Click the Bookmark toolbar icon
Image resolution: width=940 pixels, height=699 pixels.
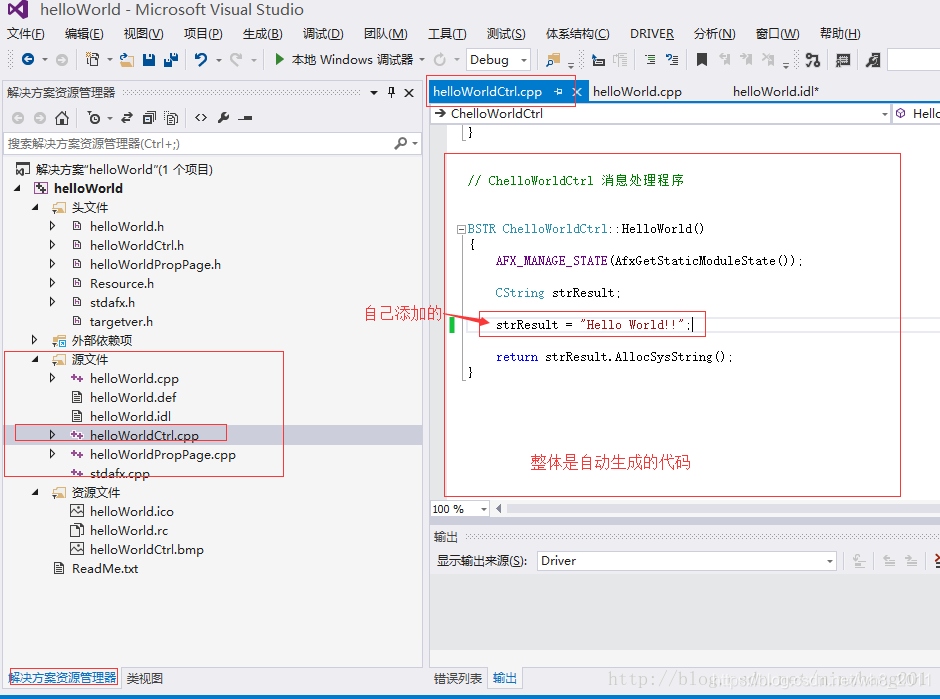pyautogui.click(x=701, y=59)
